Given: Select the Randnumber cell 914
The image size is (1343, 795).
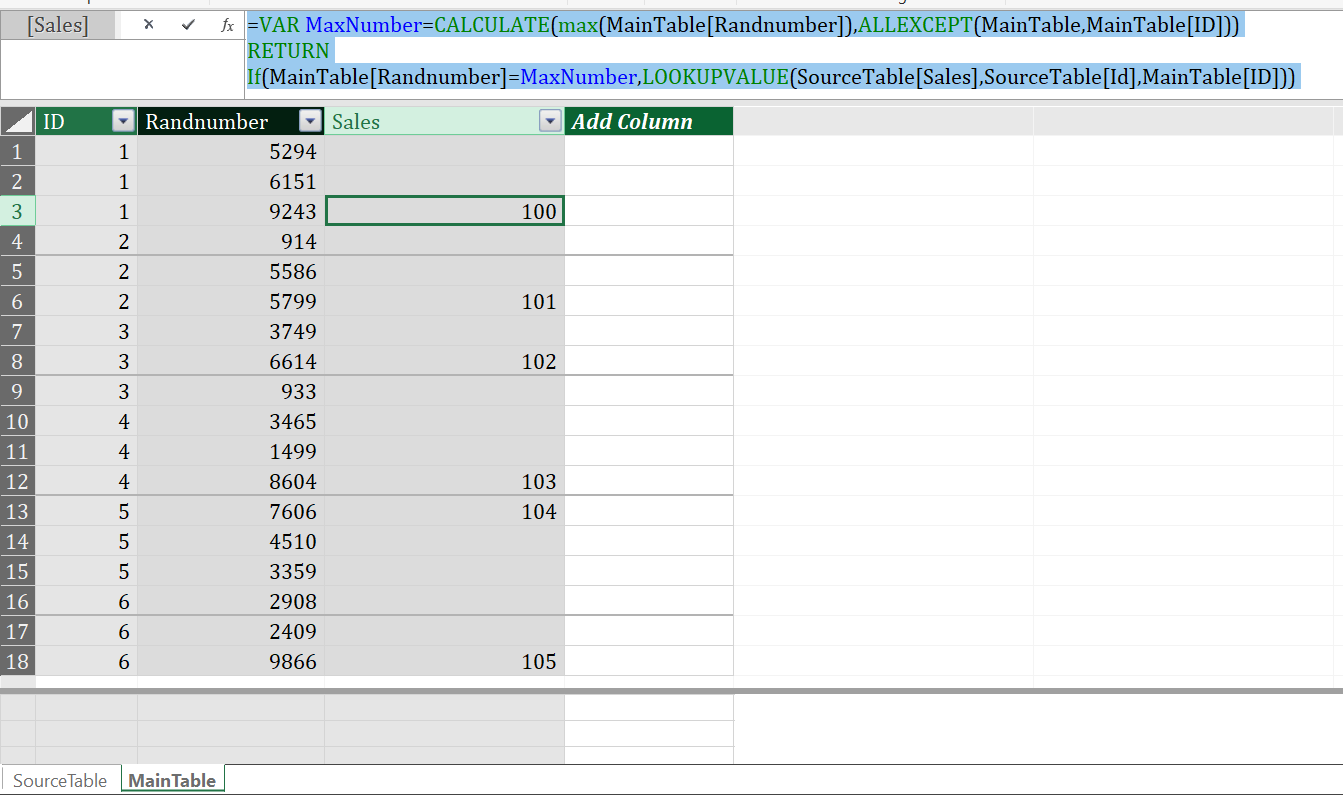Looking at the screenshot, I should point(231,241).
